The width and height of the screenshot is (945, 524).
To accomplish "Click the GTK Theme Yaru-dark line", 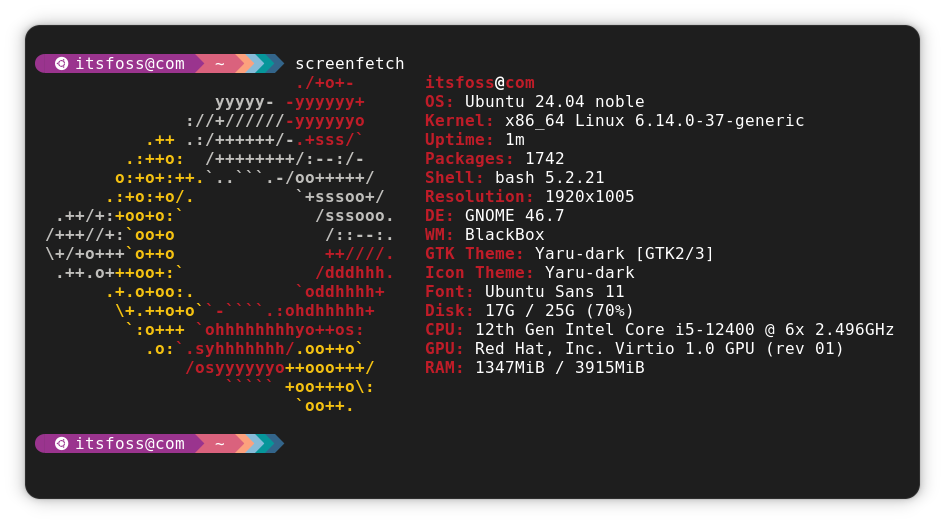I will (570, 254).
